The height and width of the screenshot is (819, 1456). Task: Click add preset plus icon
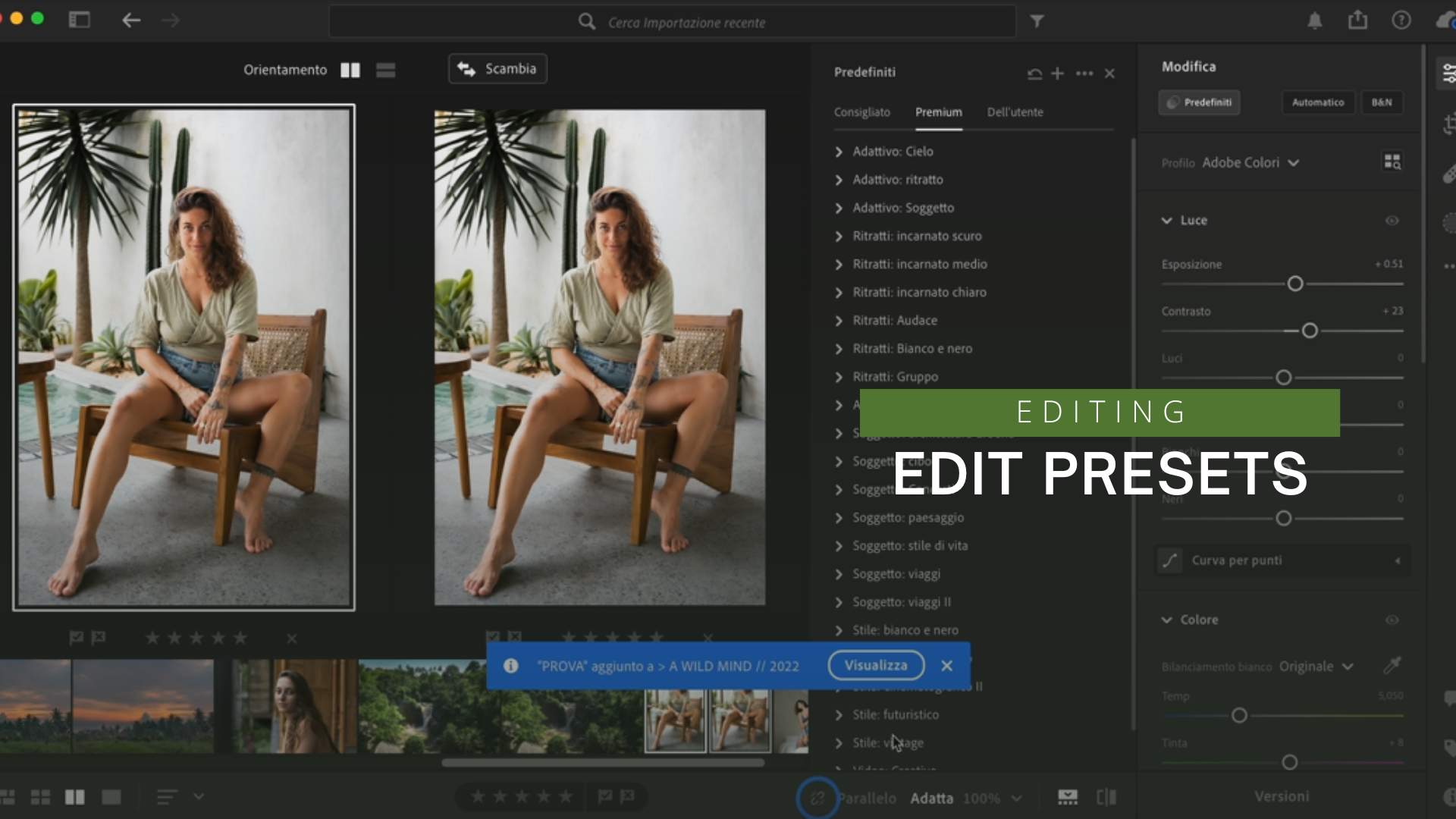1058,74
